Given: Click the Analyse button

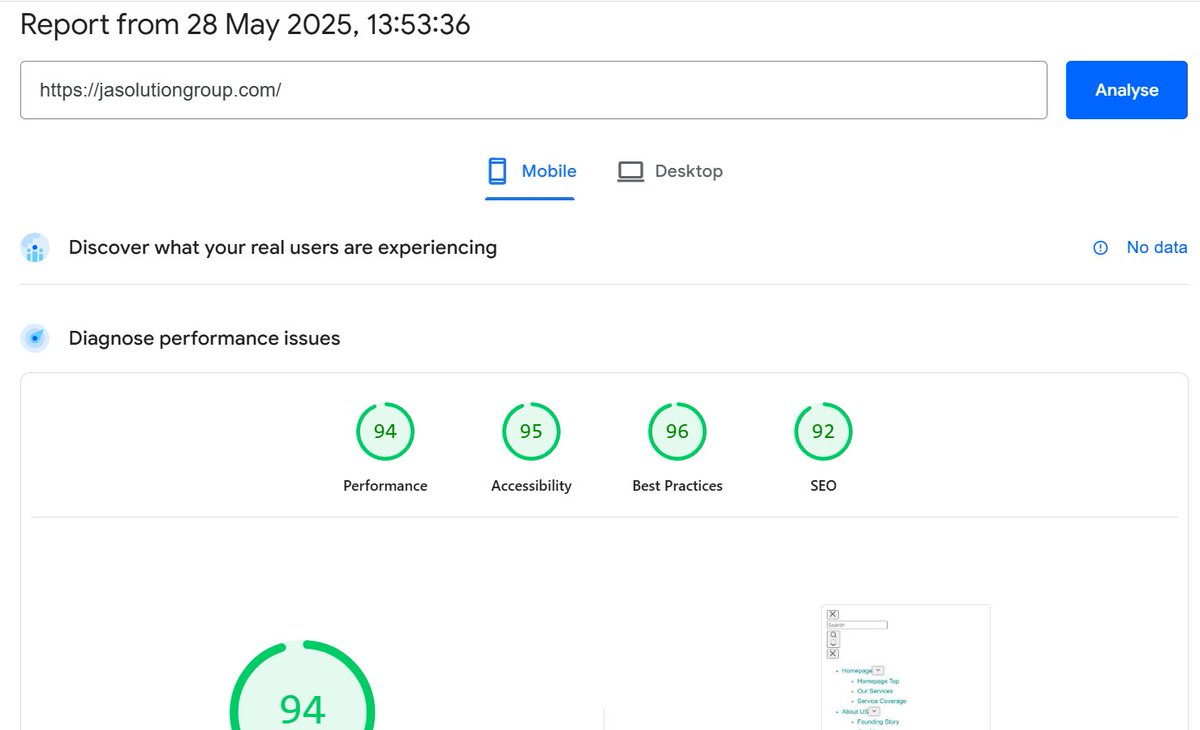Looking at the screenshot, I should [x=1126, y=90].
